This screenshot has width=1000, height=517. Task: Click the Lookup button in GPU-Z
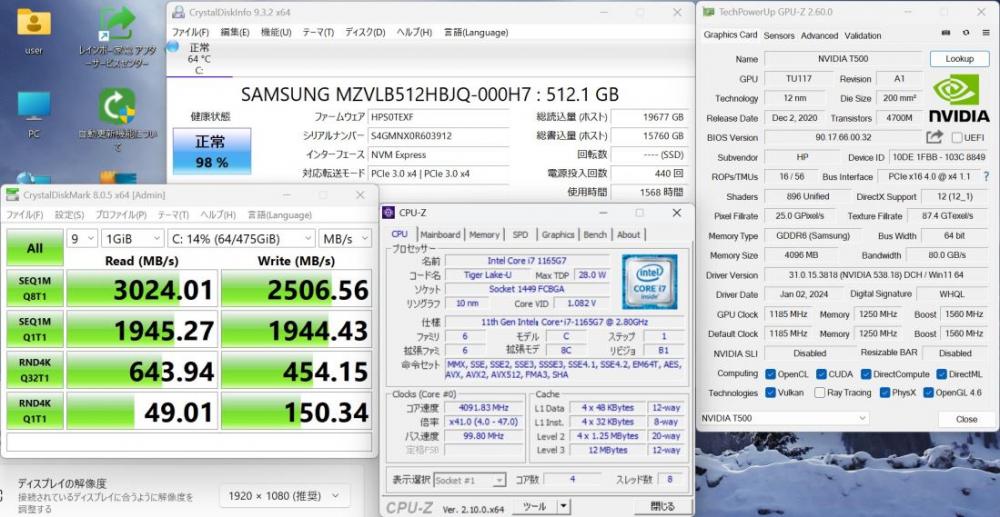959,59
